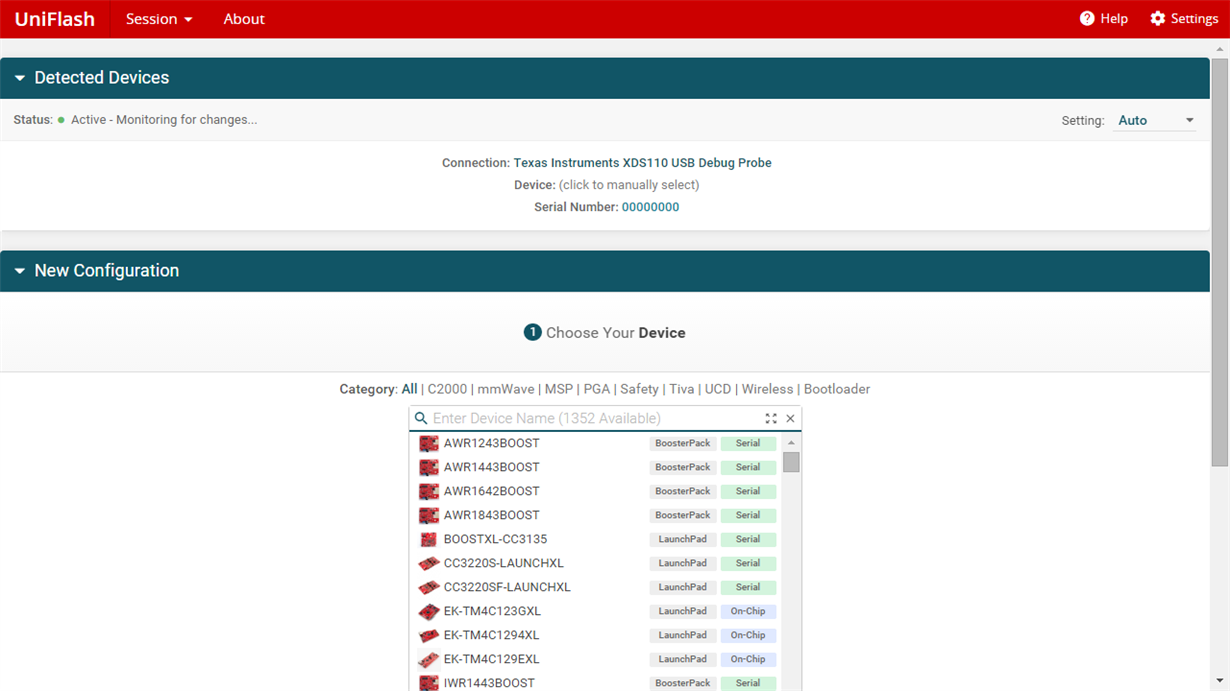Click the CC3220SF-LAUNCHXL board icon
This screenshot has width=1230, height=691.
[x=429, y=587]
